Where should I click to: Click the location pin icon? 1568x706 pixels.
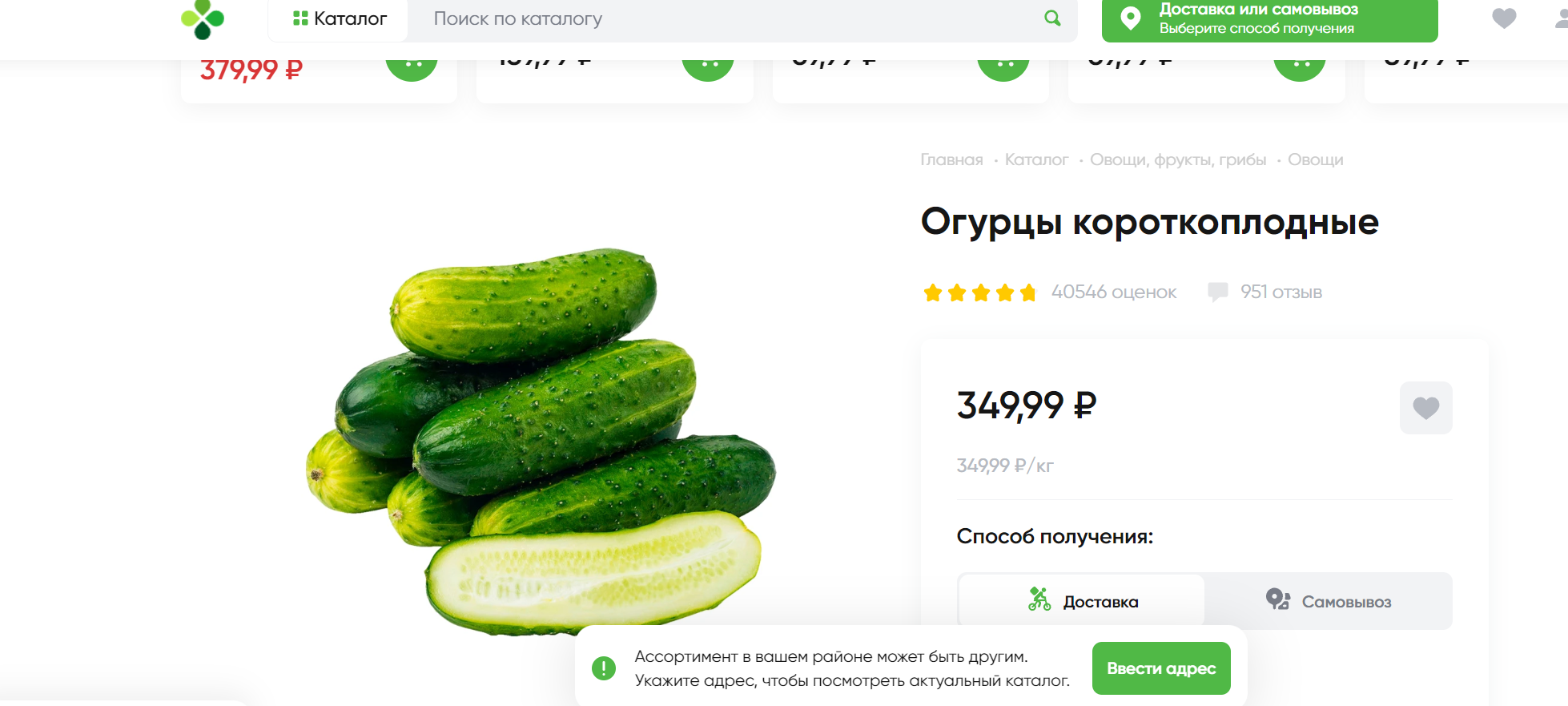pos(1130,18)
